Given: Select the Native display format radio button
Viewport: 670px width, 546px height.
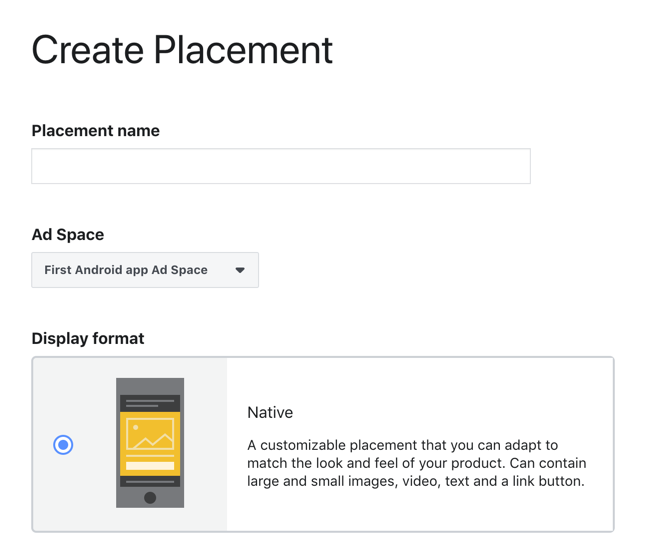Looking at the screenshot, I should point(63,444).
